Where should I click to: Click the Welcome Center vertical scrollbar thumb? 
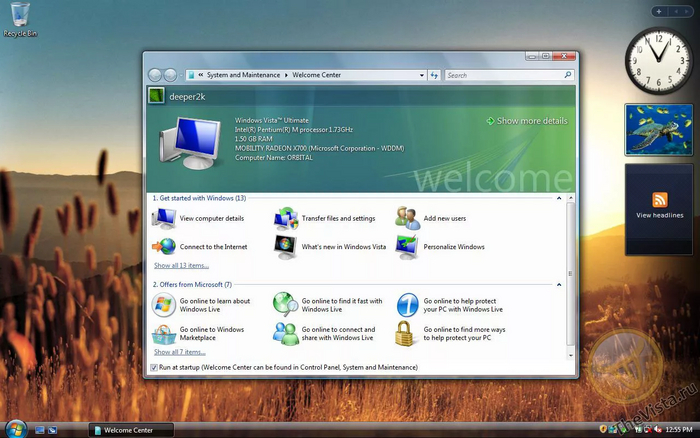571,274
